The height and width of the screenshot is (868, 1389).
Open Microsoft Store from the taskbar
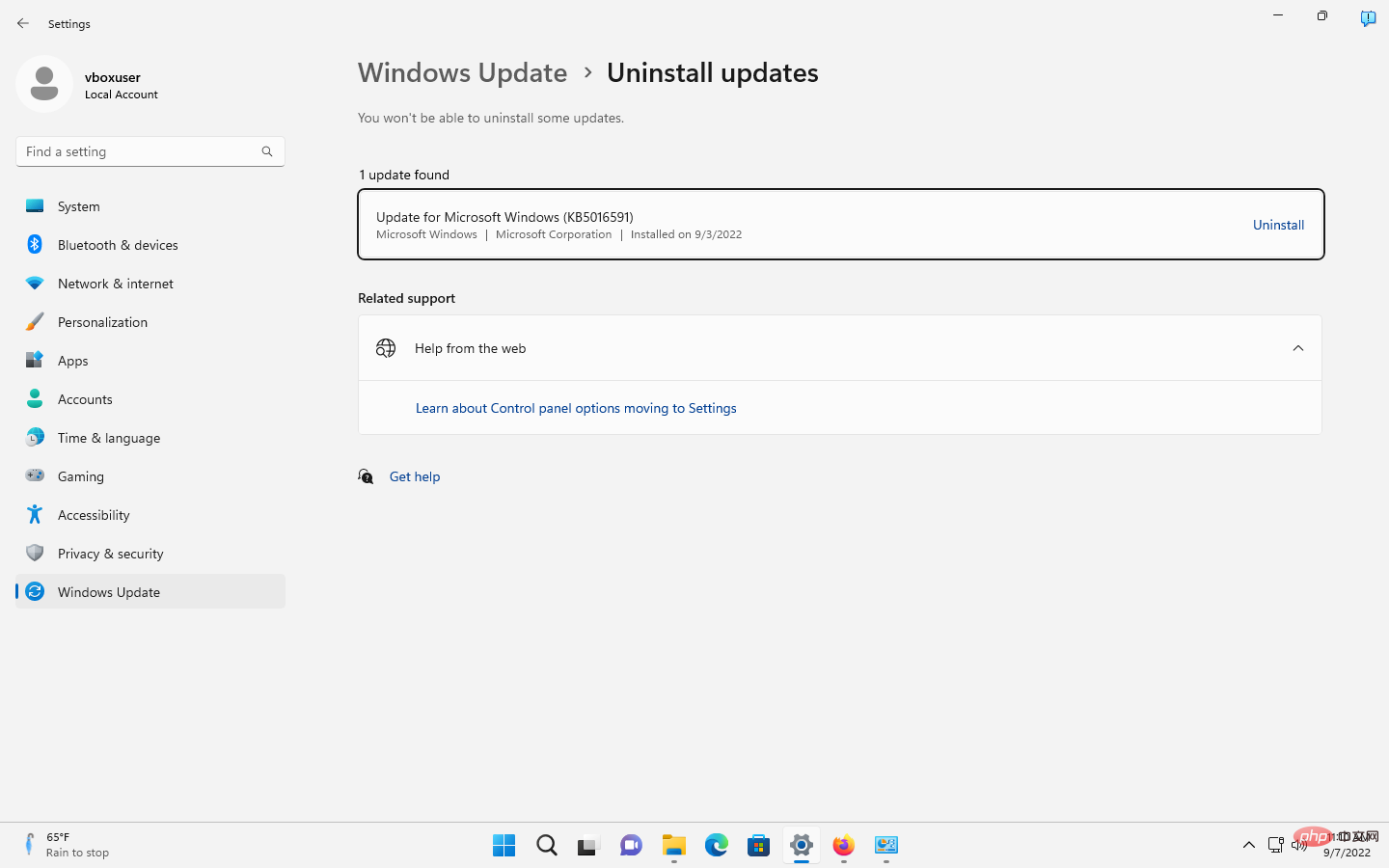click(759, 846)
